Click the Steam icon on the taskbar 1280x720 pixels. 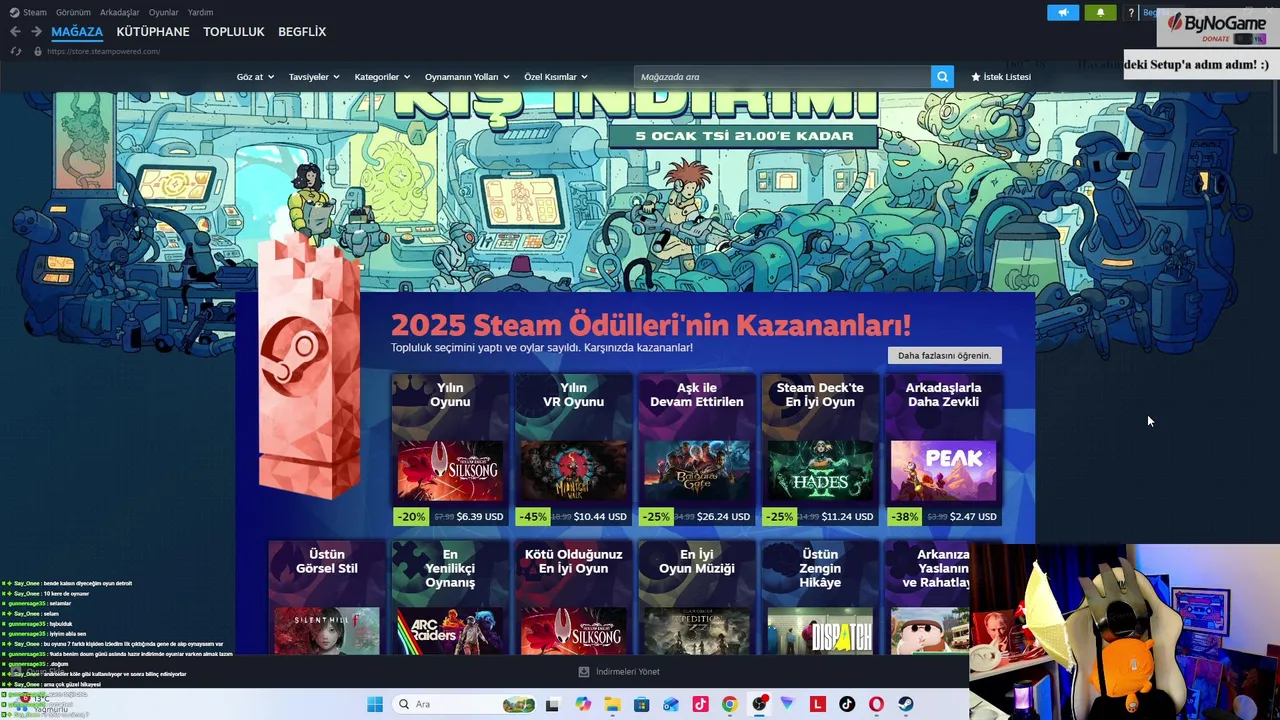click(906, 704)
